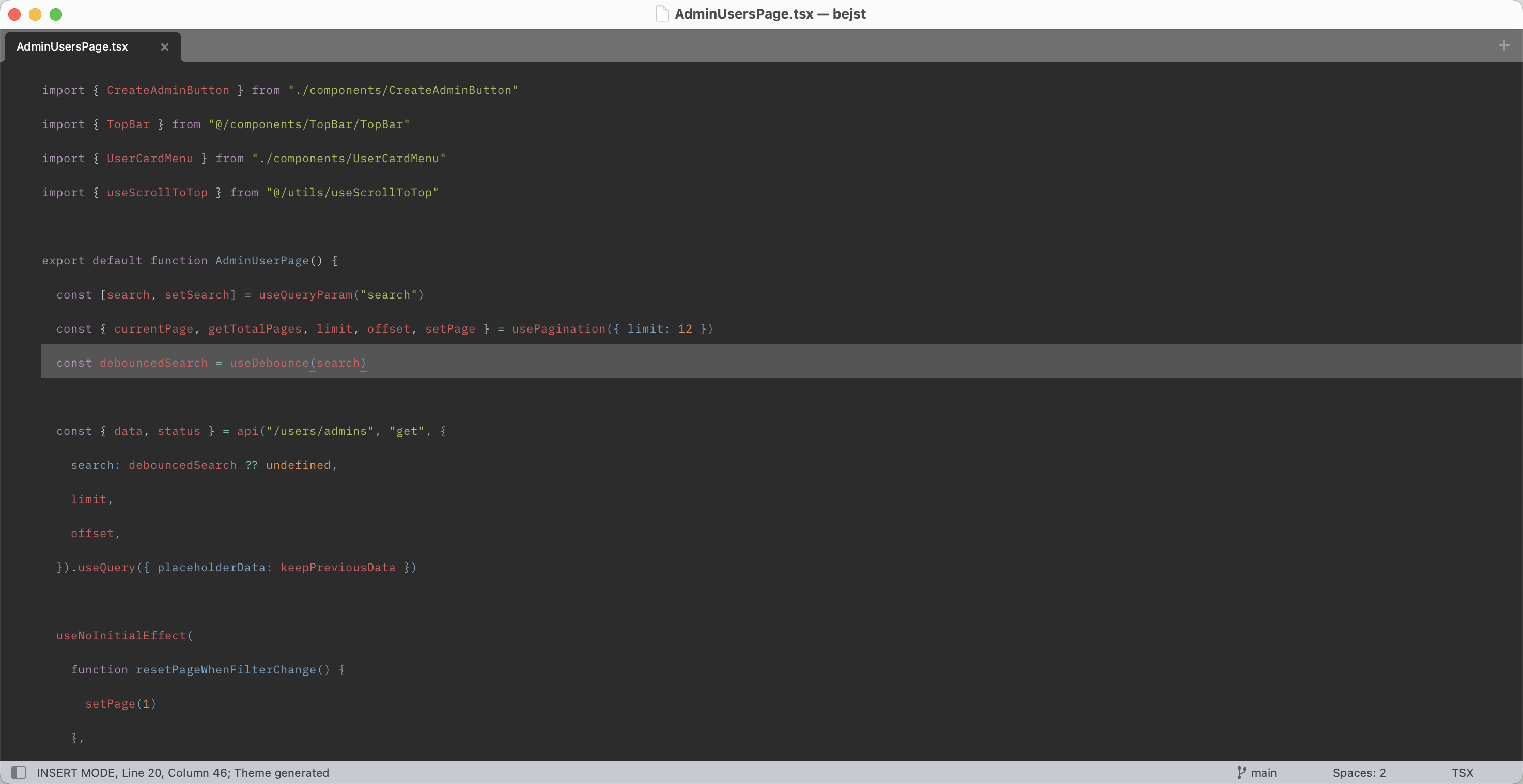Close the AdminUsersPage.tsx tab
The width and height of the screenshot is (1523, 784).
165,46
